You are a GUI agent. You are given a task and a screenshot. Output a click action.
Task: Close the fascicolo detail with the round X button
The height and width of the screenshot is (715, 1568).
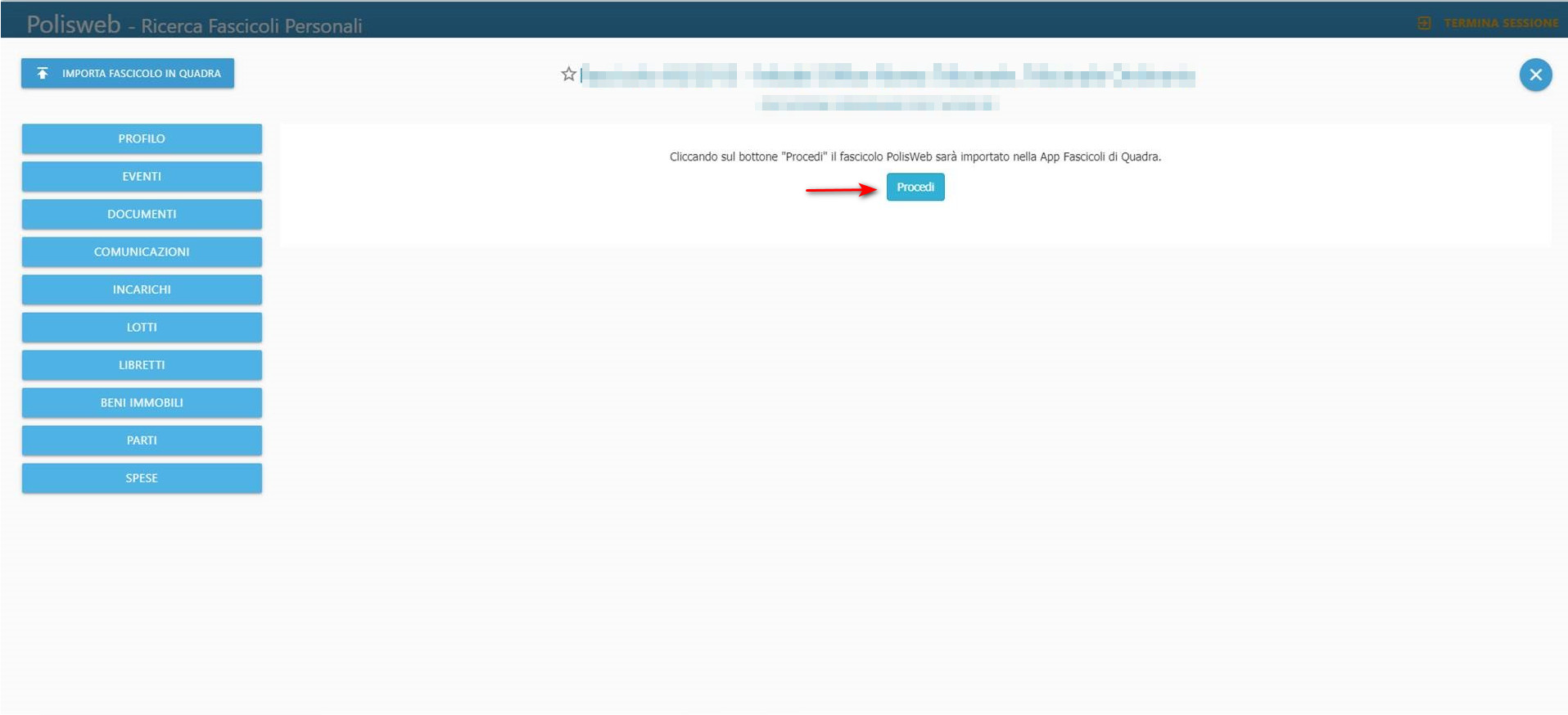[x=1535, y=75]
